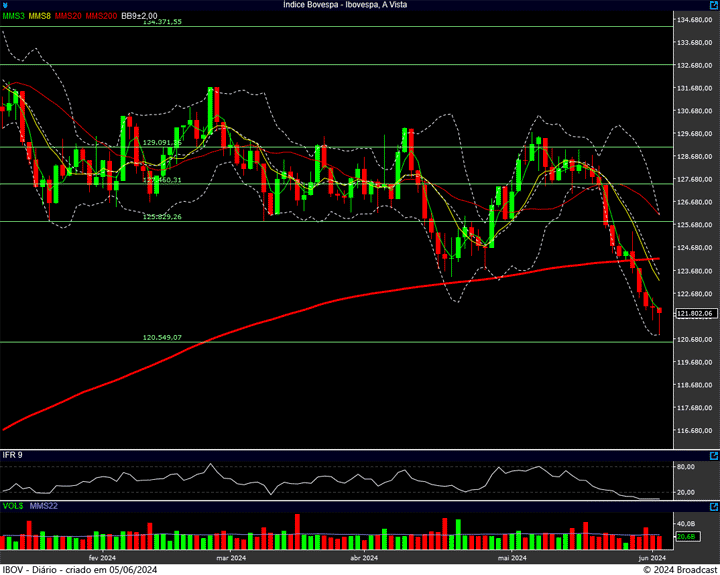The image size is (720, 575).
Task: Click the 129.091,86 resistance level label
Action: coord(162,143)
